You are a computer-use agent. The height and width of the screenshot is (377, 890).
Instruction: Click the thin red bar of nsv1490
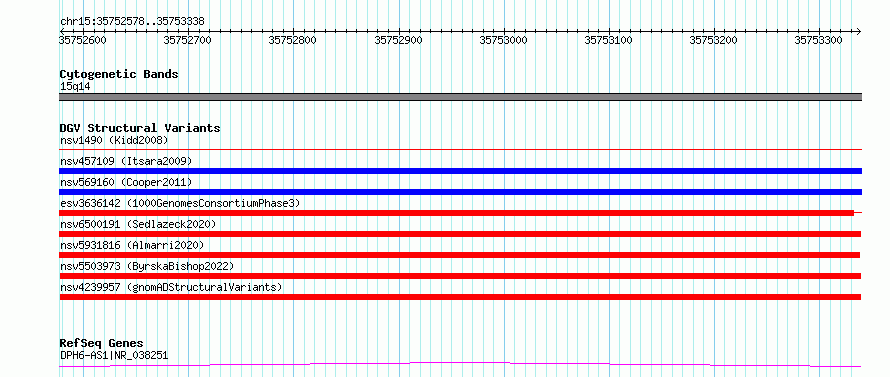(x=460, y=149)
